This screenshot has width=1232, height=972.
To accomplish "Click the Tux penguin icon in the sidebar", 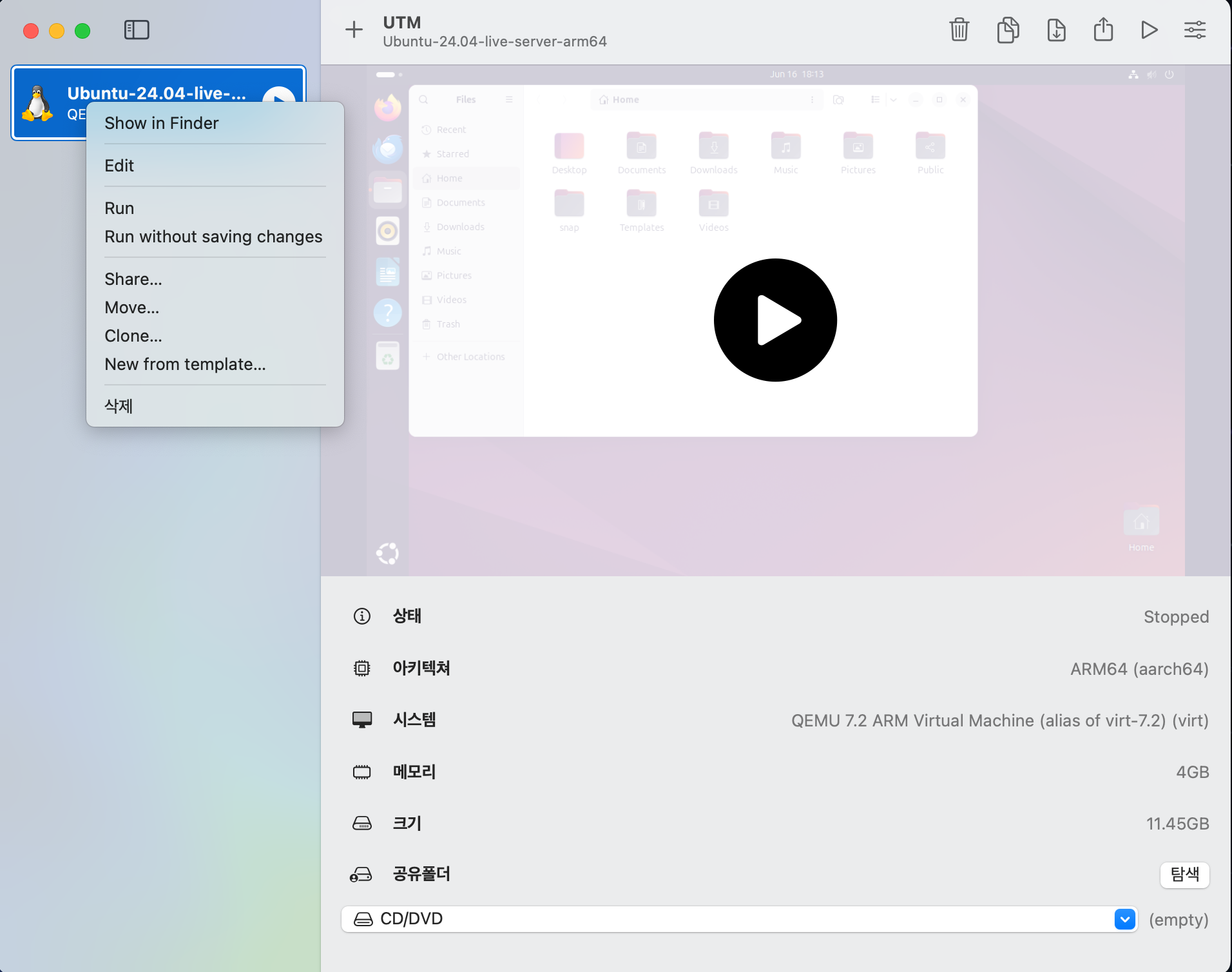I will (37, 103).
